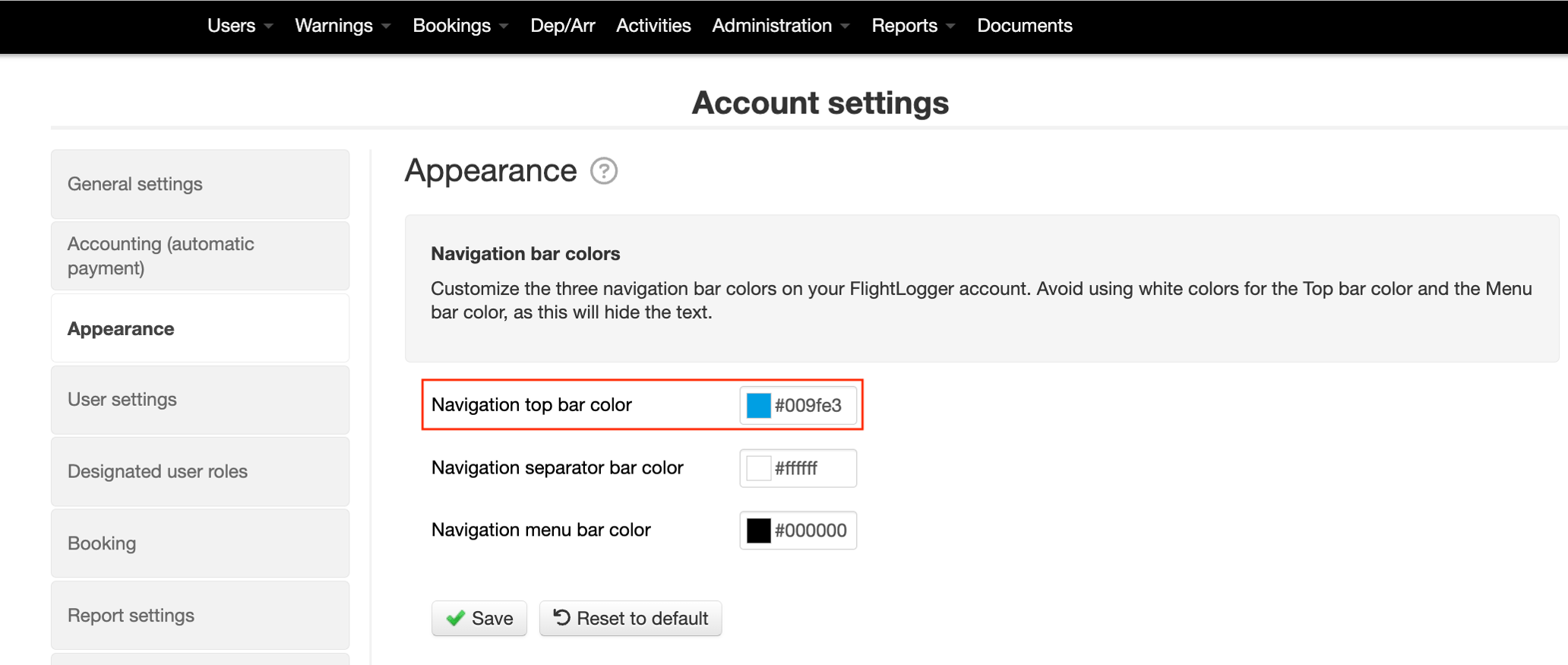Viewport: 1568px width, 665px height.
Task: Select General settings in sidebar
Action: (200, 184)
